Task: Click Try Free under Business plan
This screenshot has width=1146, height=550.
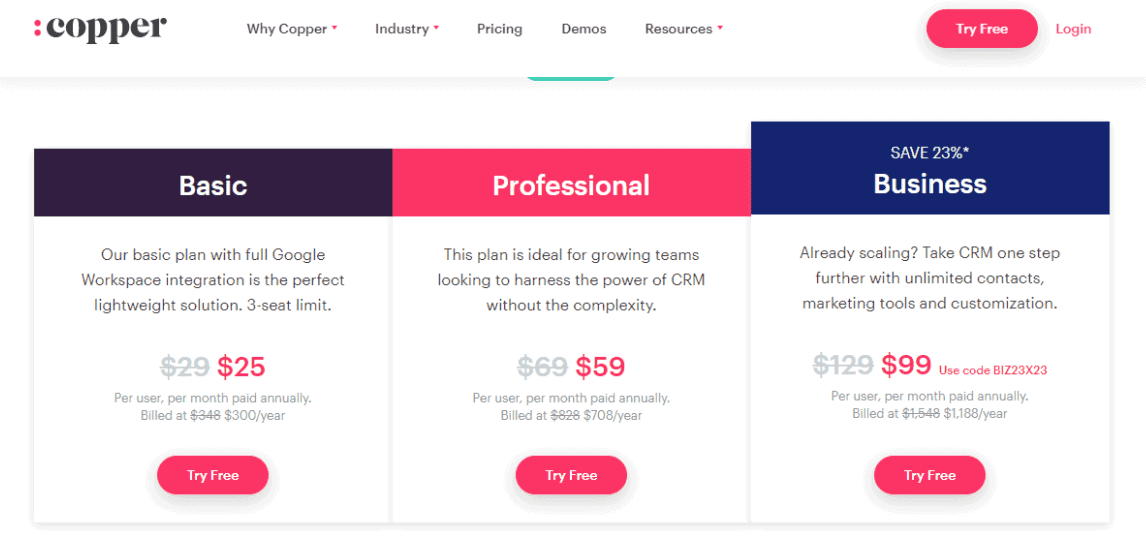Action: click(930, 475)
